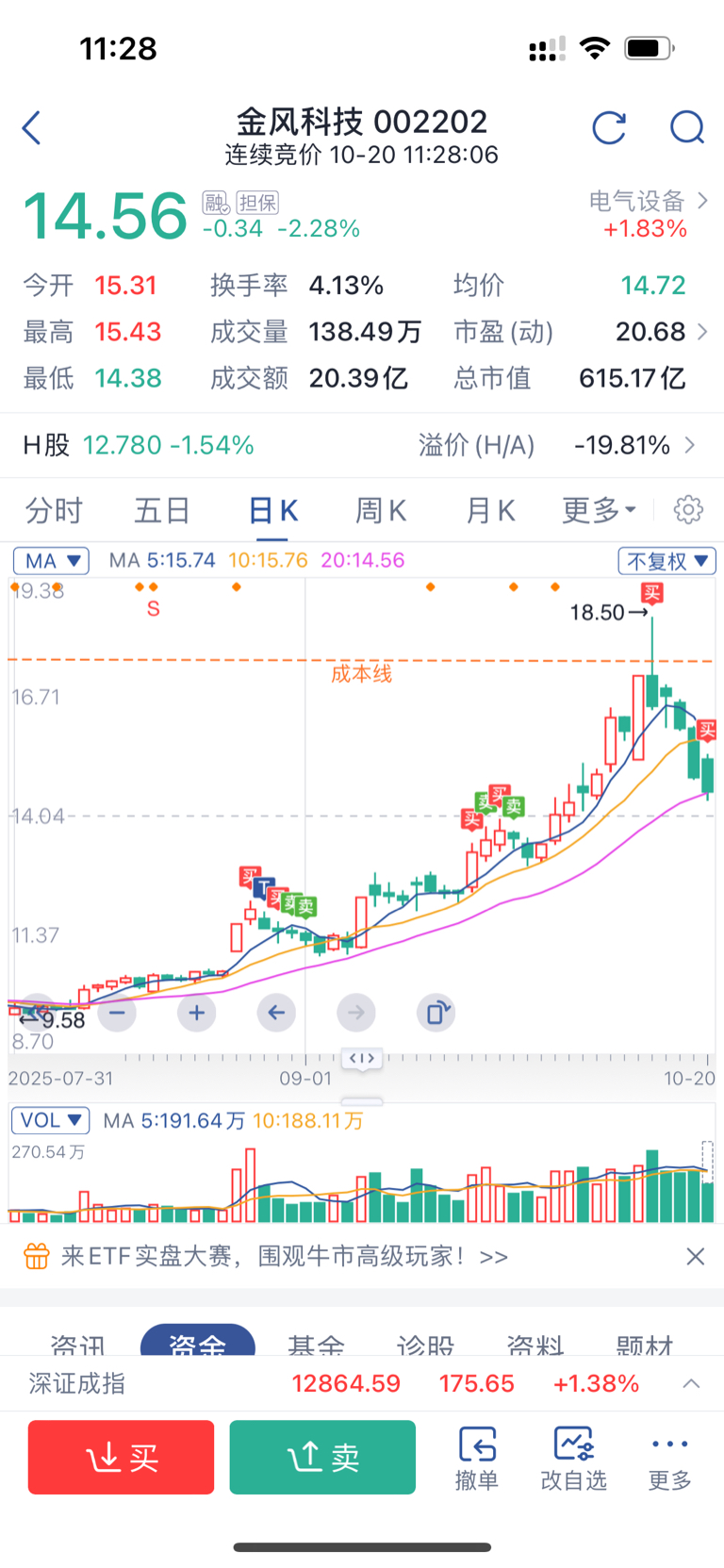Tap the 均价 14.72 value
The height and width of the screenshot is (1568, 724).
coord(652,285)
